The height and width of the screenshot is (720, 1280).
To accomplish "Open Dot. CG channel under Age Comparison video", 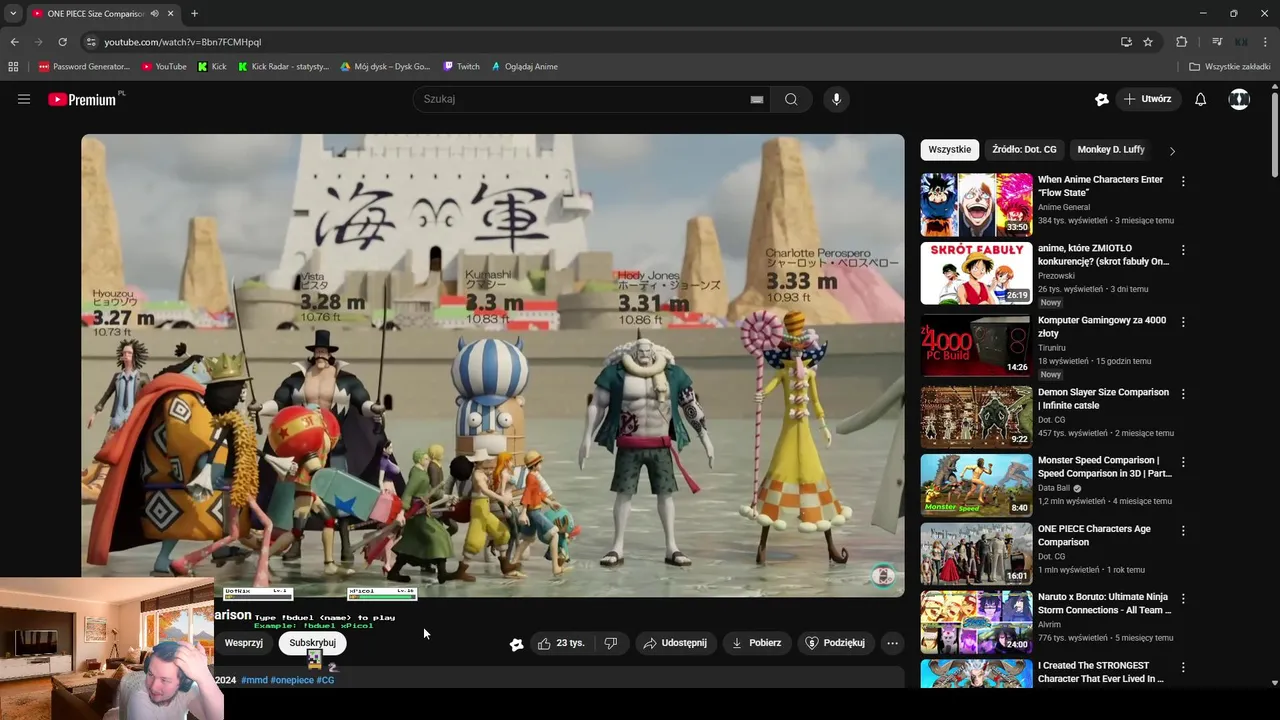I will [1051, 556].
